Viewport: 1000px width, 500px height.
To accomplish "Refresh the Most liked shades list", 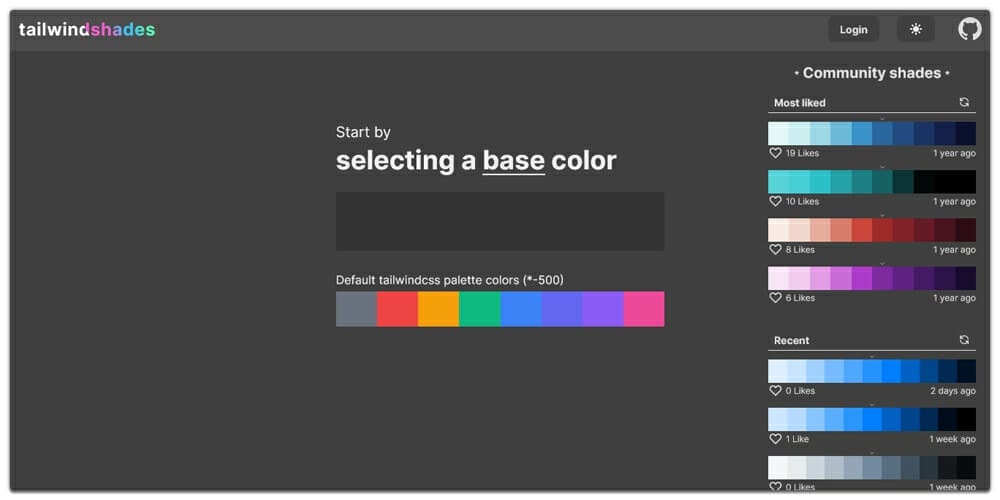I will pyautogui.click(x=964, y=102).
